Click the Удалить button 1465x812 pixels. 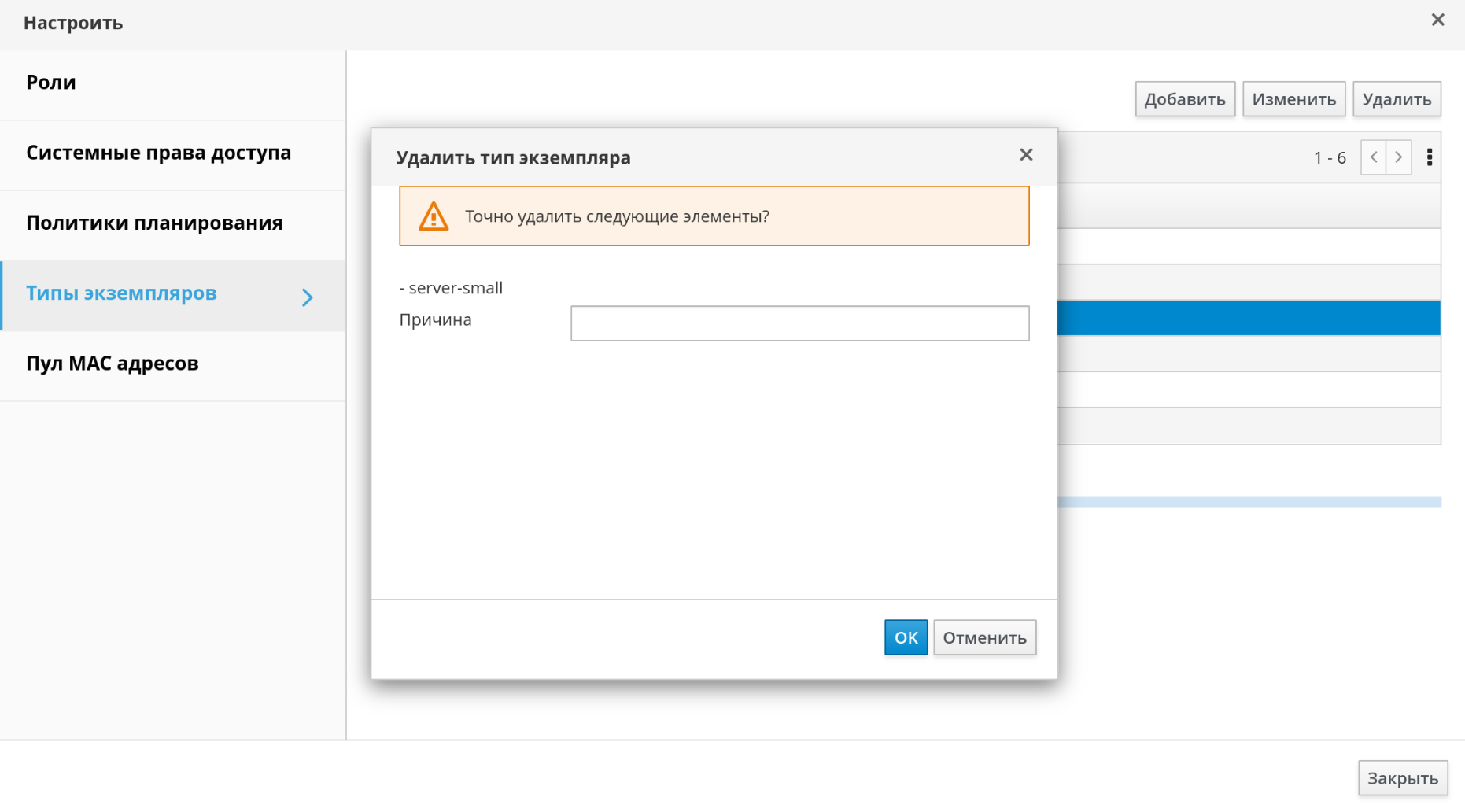1396,99
